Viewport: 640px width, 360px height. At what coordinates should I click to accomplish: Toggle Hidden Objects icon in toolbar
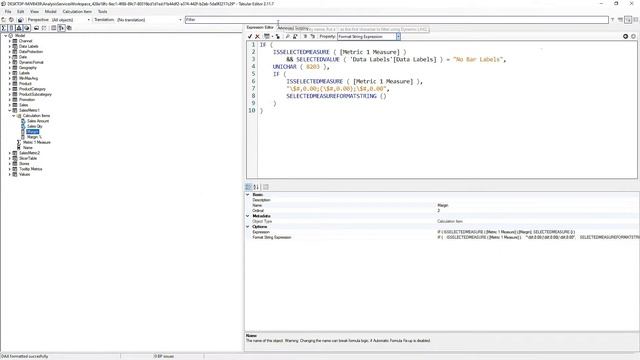coord(44,28)
